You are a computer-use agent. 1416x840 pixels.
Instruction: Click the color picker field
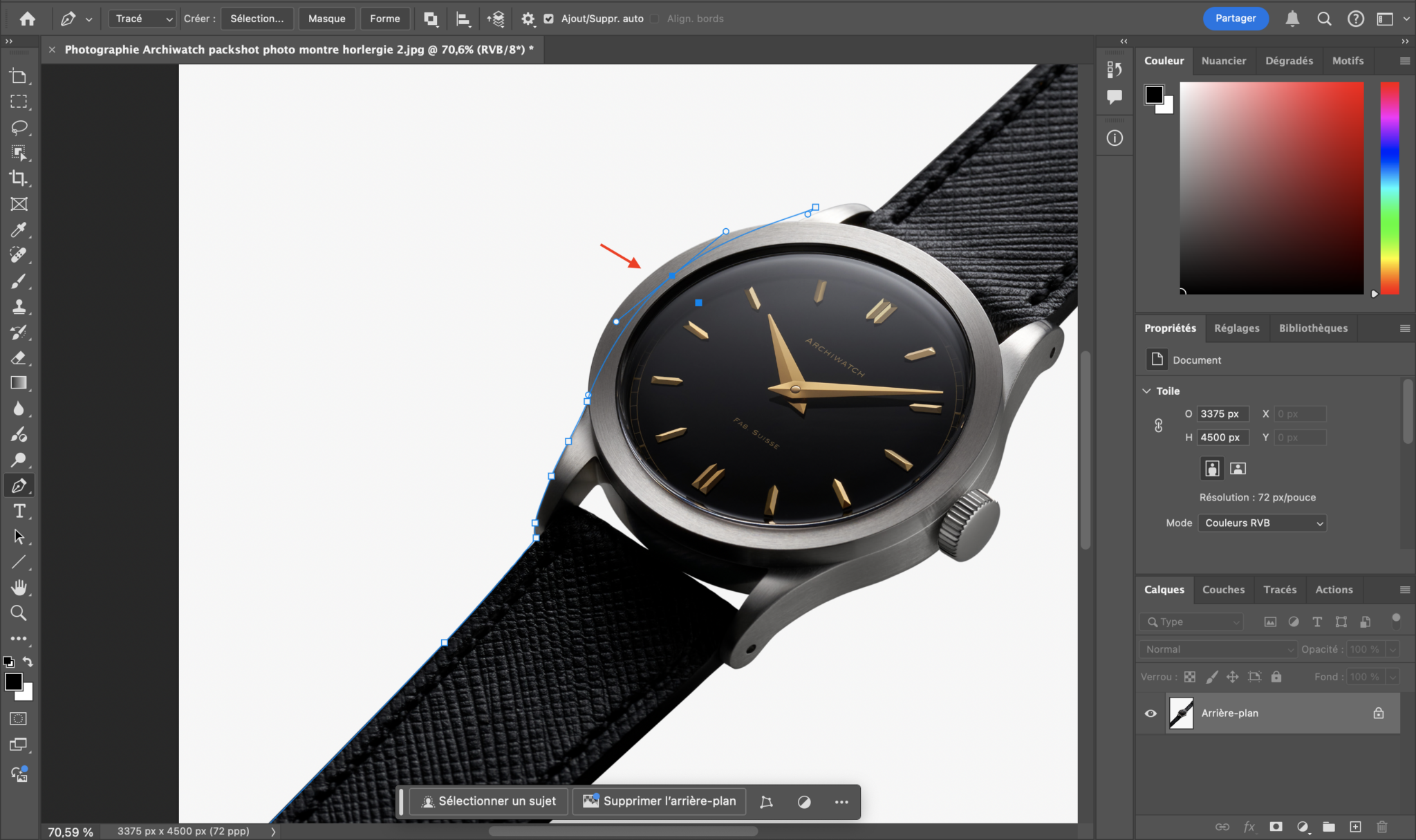pyautogui.click(x=1271, y=188)
